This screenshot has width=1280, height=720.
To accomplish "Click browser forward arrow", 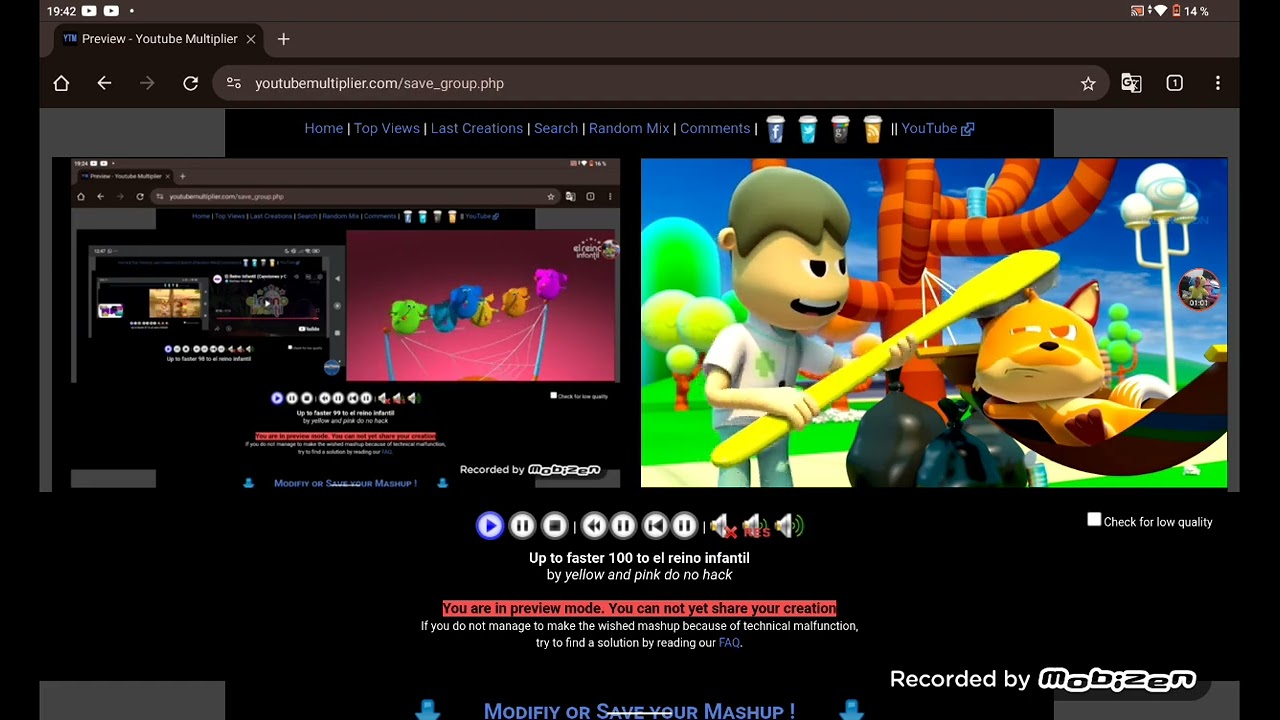I will [147, 83].
